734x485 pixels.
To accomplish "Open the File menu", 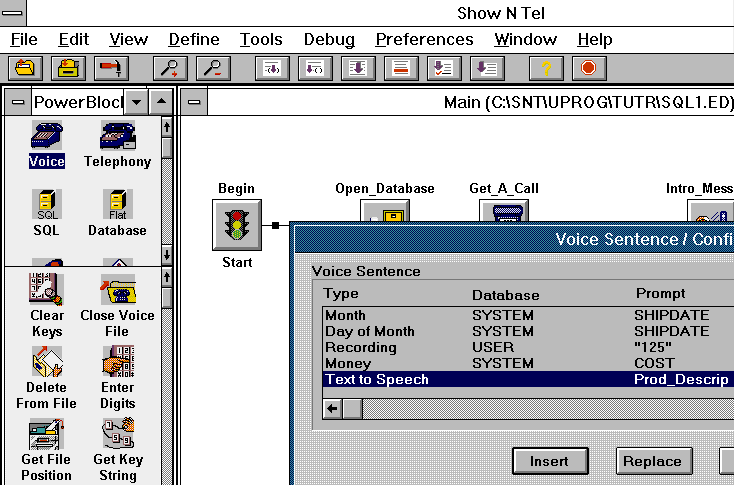I will [x=24, y=39].
